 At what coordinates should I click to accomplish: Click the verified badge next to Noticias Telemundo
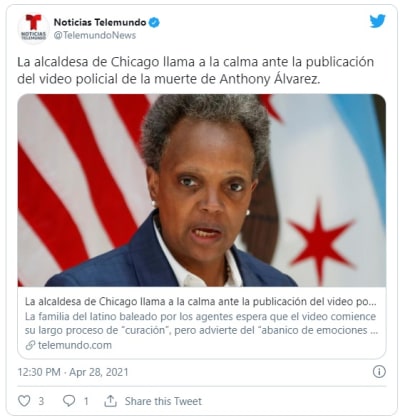[x=154, y=23]
